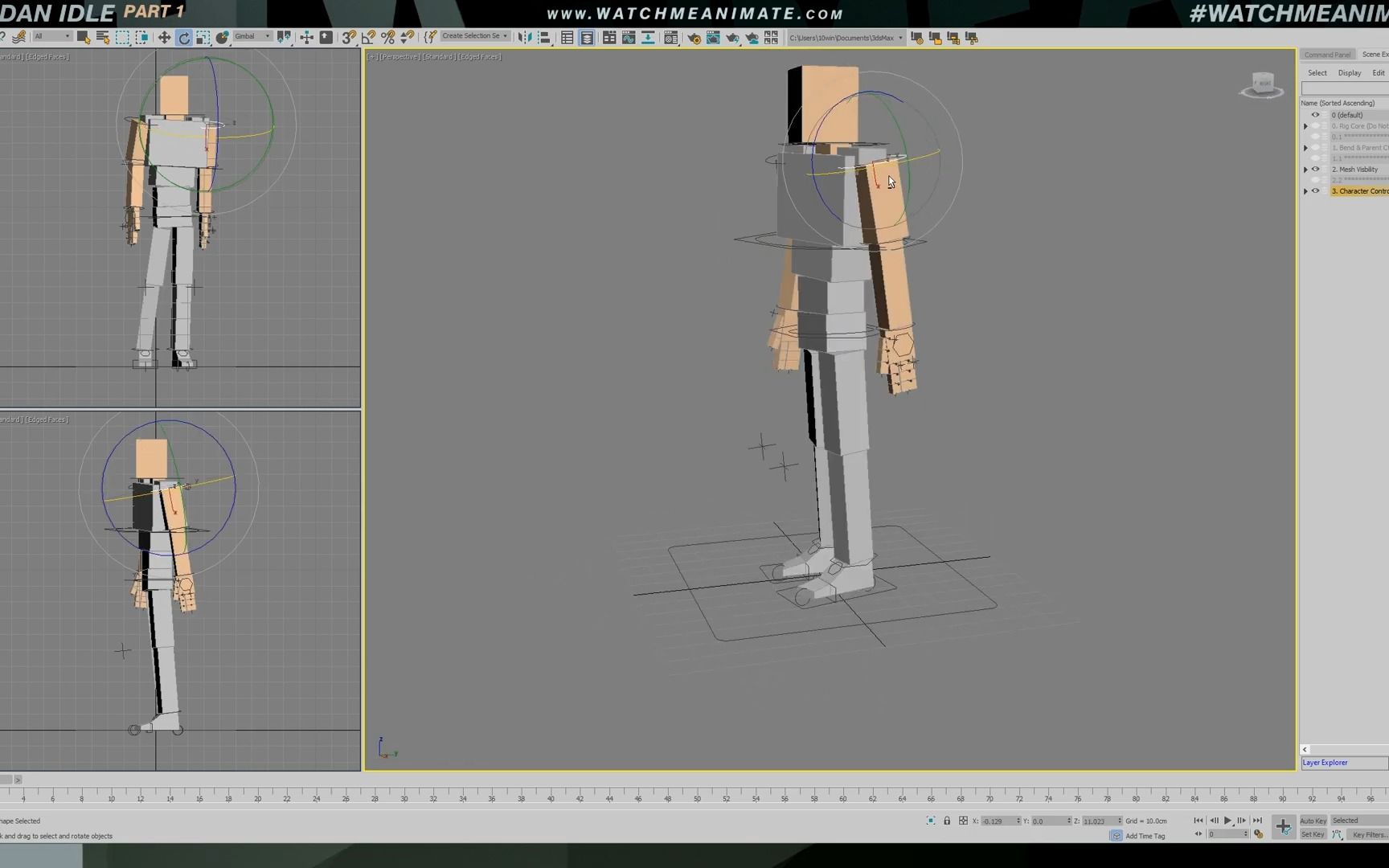1389x868 pixels.
Task: Click Use Pivot Point Center icon
Action: [x=284, y=37]
